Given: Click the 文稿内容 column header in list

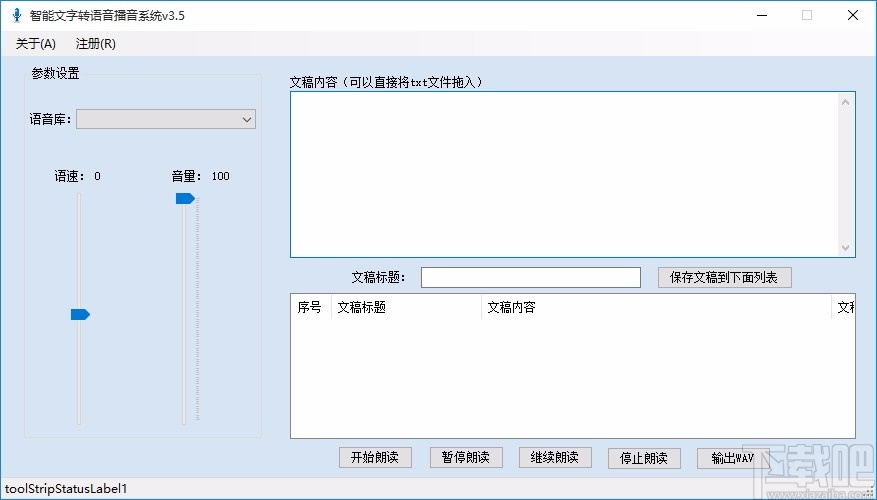Looking at the screenshot, I should point(656,307).
